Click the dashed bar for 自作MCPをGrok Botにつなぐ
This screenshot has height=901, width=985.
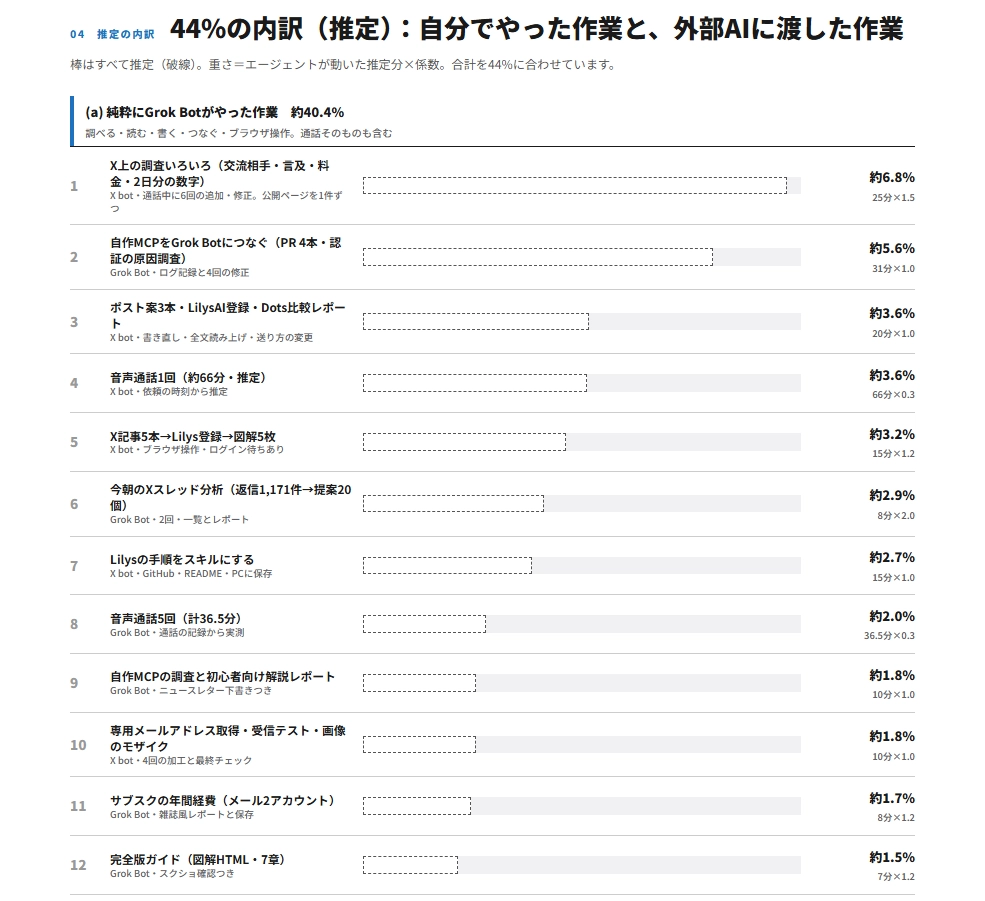[x=538, y=257]
